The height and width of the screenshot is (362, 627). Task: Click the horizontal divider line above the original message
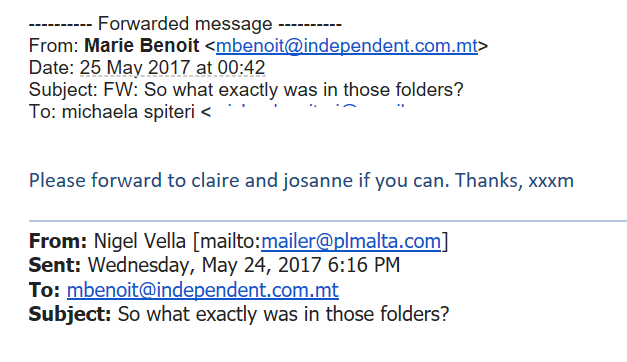coord(328,220)
